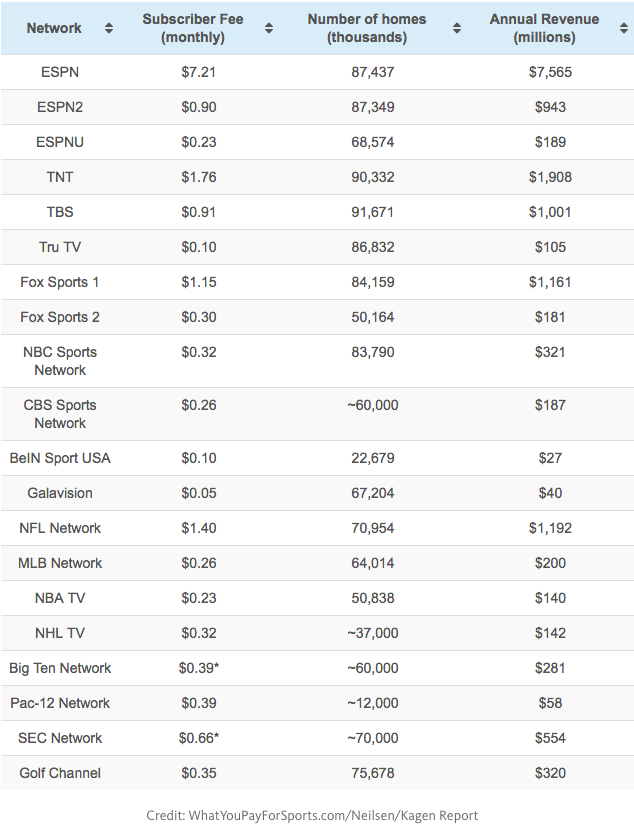Viewport: 634px width, 829px height.
Task: Click Number of homes sort arrows
Action: (x=457, y=28)
